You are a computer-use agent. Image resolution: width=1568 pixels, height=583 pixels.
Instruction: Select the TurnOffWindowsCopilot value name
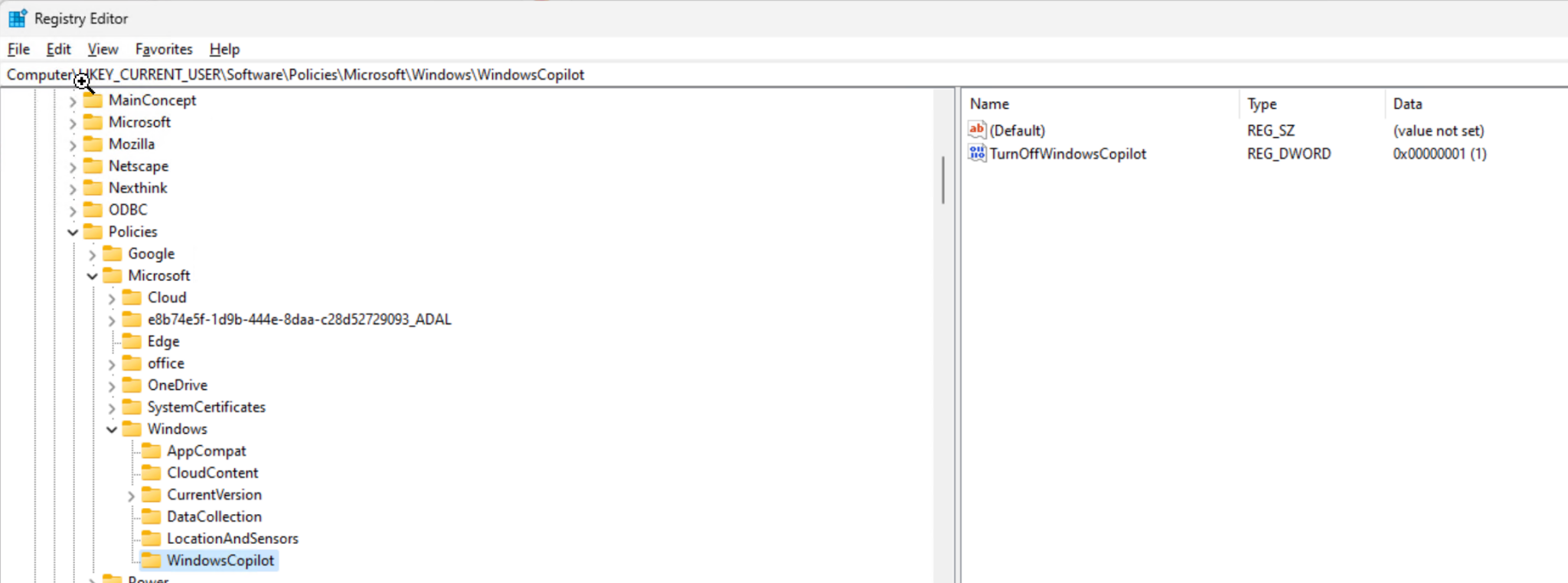pos(1068,153)
